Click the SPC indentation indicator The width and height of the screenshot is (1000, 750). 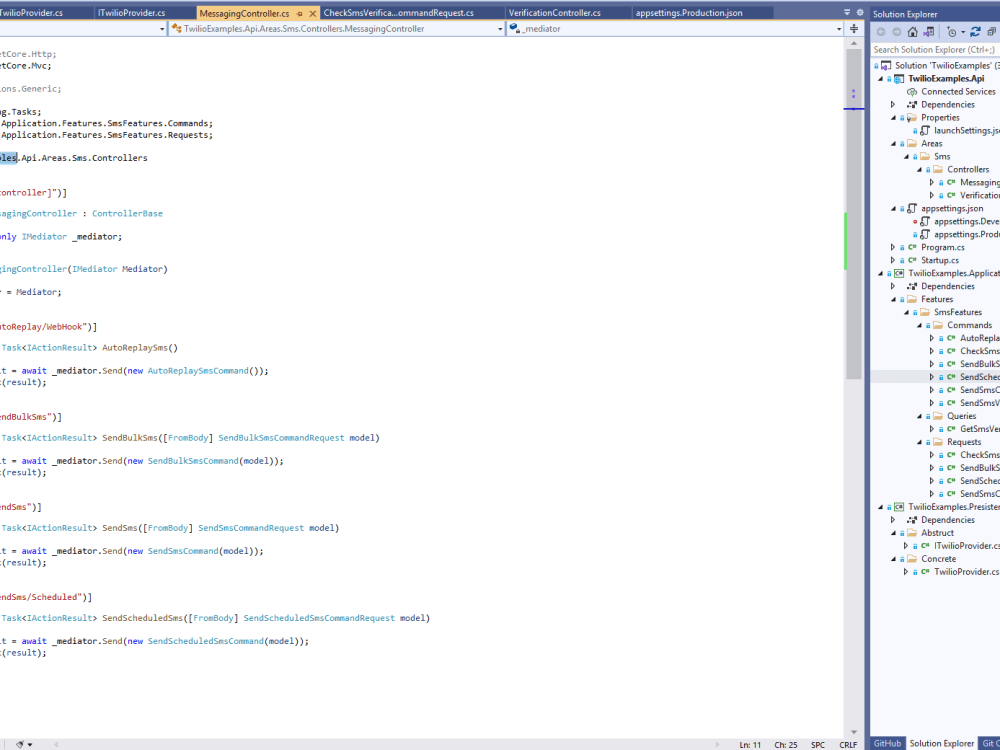pos(818,744)
